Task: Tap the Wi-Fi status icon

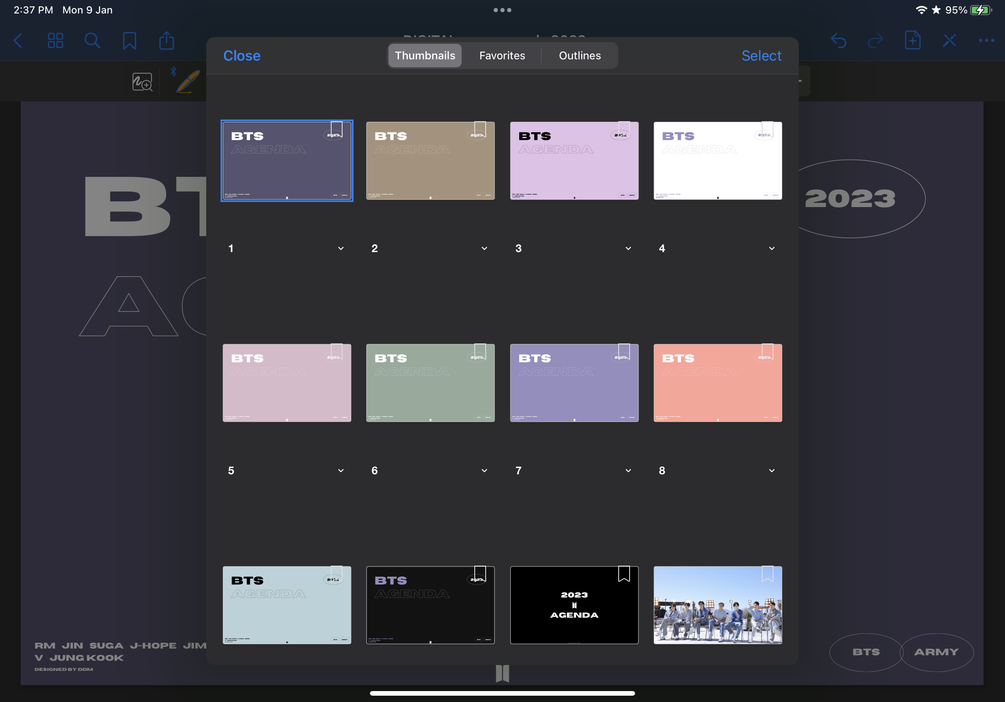Action: 921,10
